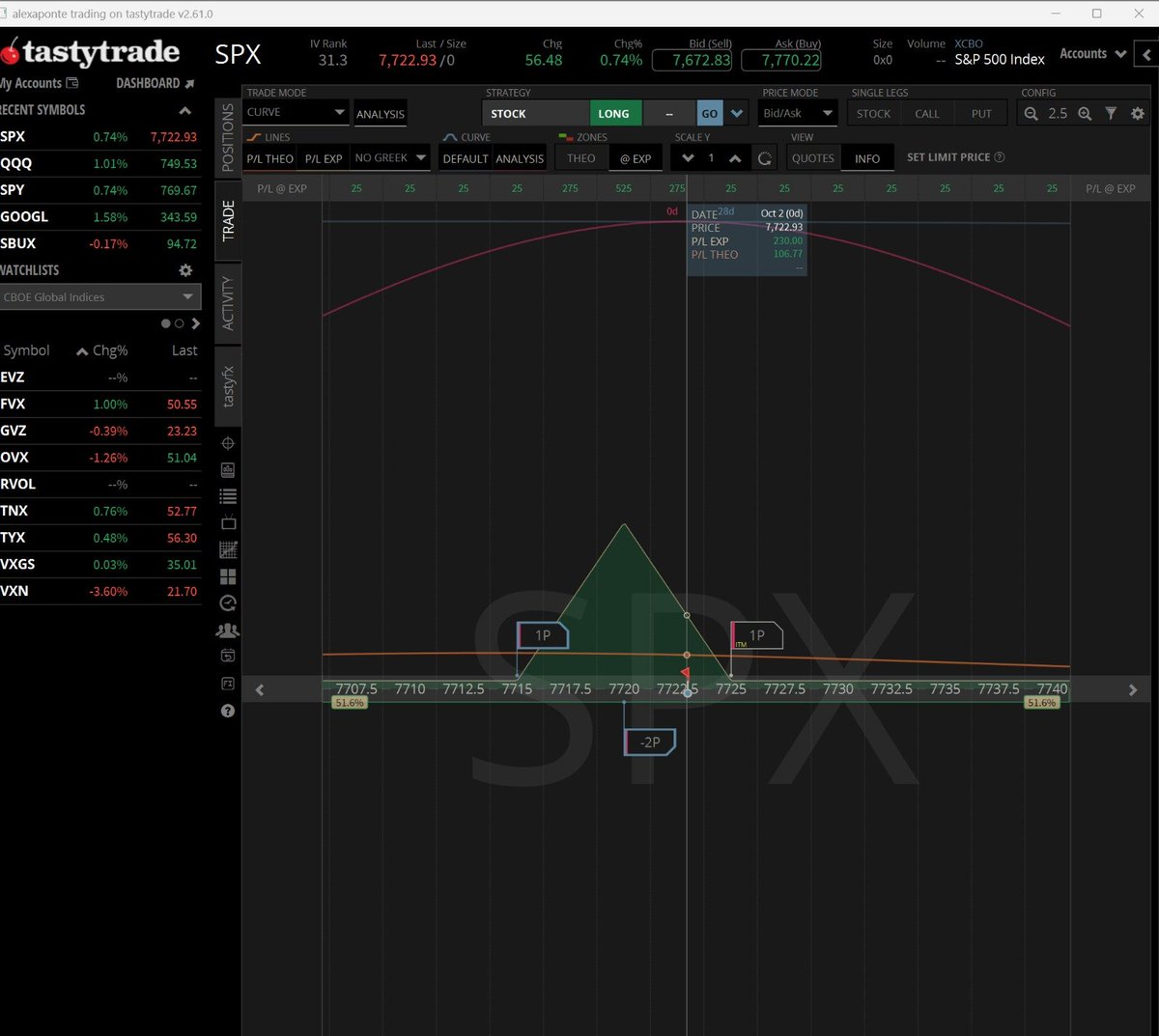Viewport: 1159px width, 1036px height.
Task: Click the zoom in magnifier in Config
Action: click(1085, 114)
